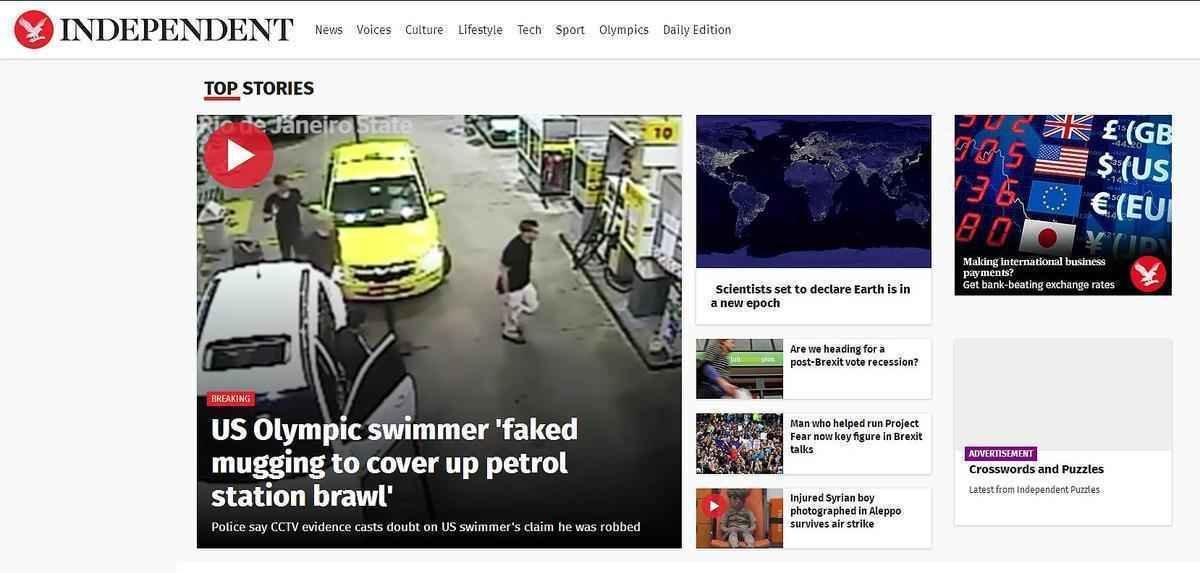1200x573 pixels.
Task: Open the Daily Edition link
Action: click(697, 30)
